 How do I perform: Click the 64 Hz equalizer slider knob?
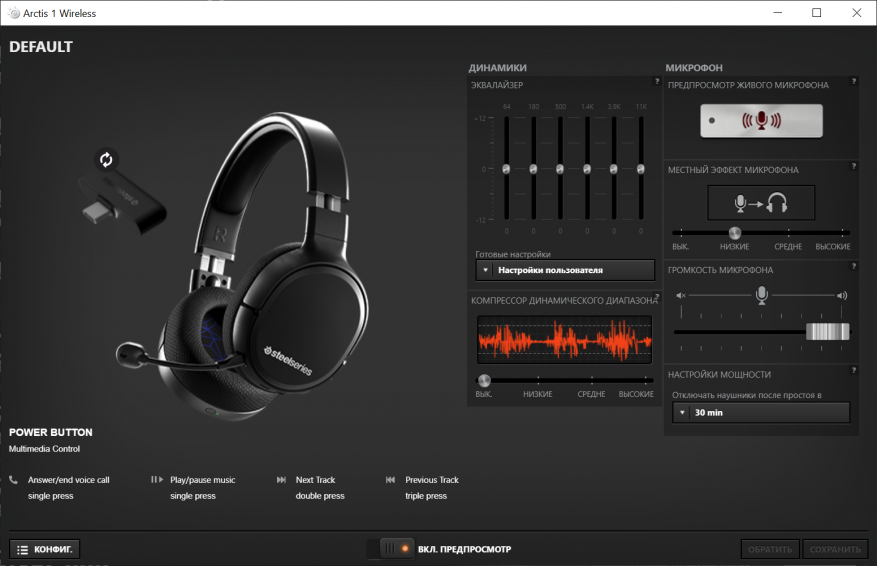[x=506, y=169]
